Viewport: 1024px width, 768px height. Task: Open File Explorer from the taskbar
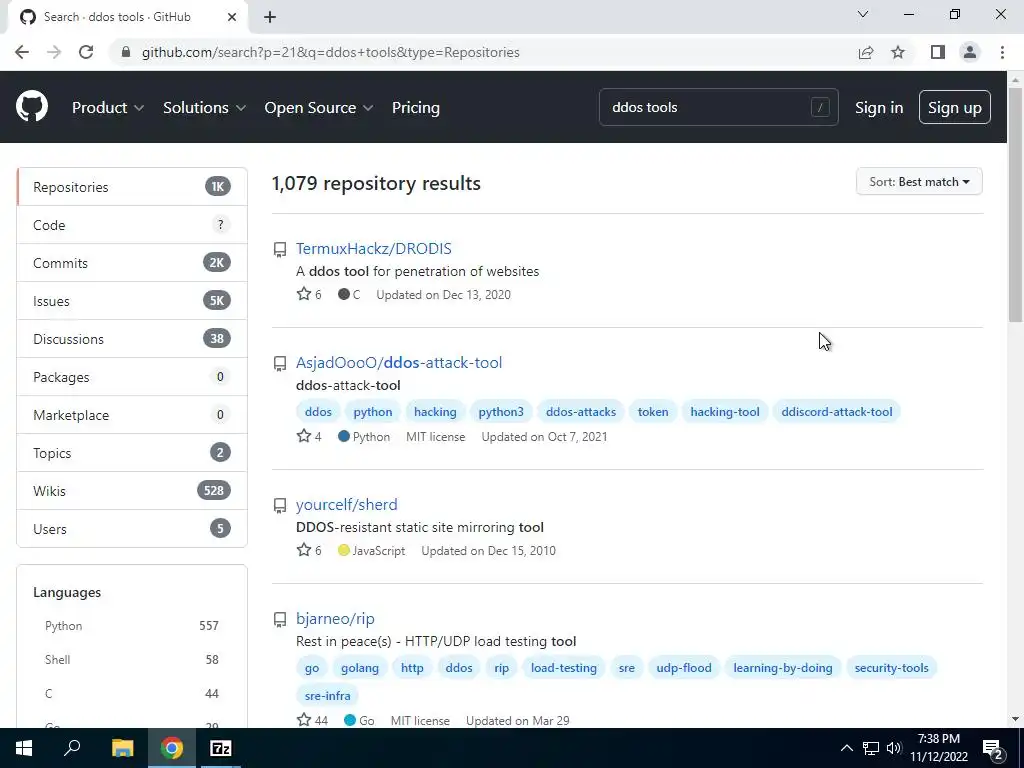[122, 748]
